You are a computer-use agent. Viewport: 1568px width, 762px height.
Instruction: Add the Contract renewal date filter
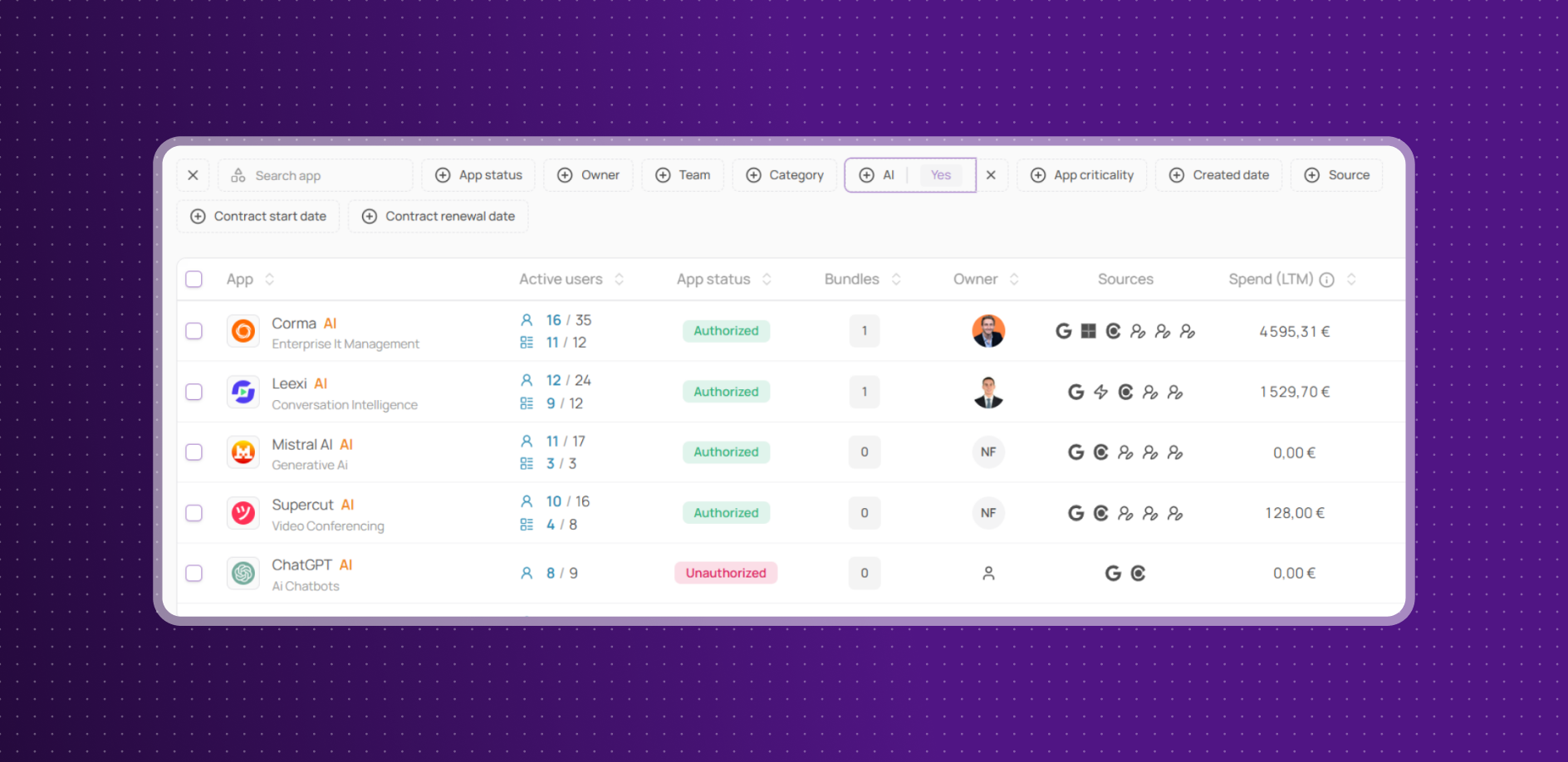click(439, 217)
